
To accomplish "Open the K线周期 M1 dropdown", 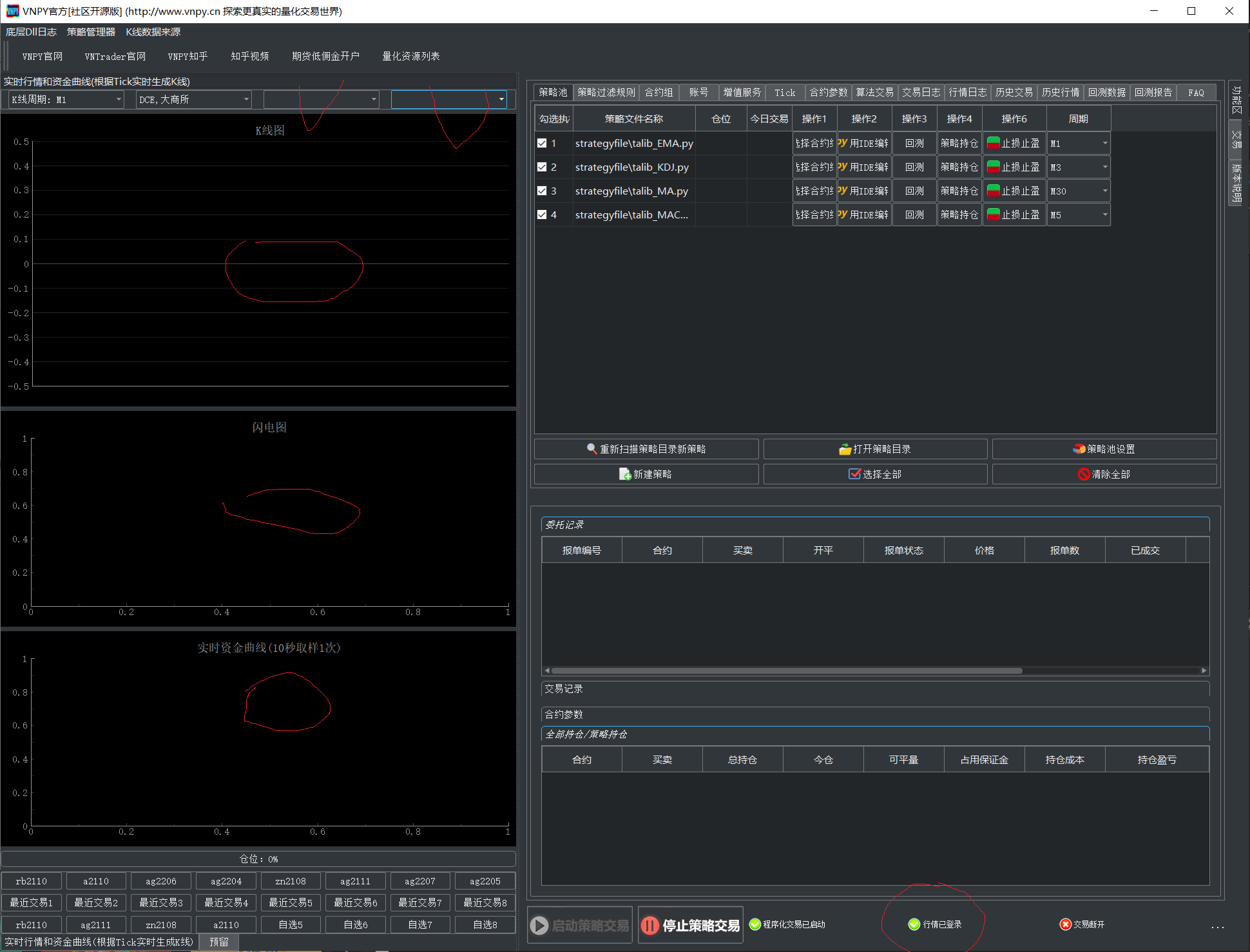I will (x=66, y=99).
